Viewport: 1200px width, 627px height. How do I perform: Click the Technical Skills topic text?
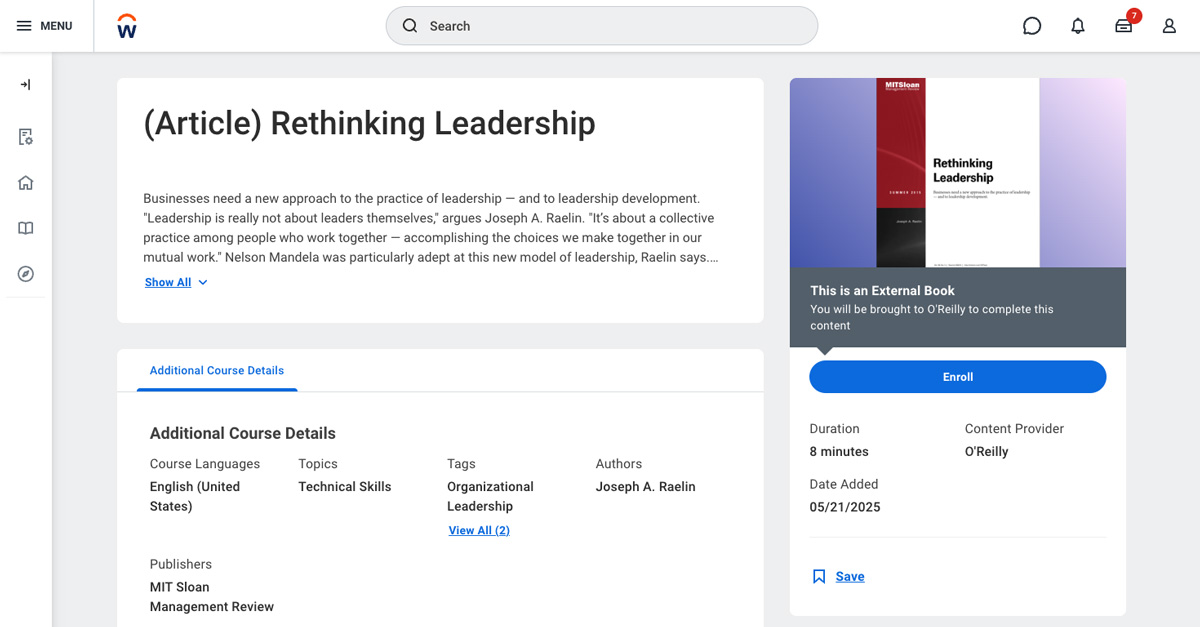(345, 487)
